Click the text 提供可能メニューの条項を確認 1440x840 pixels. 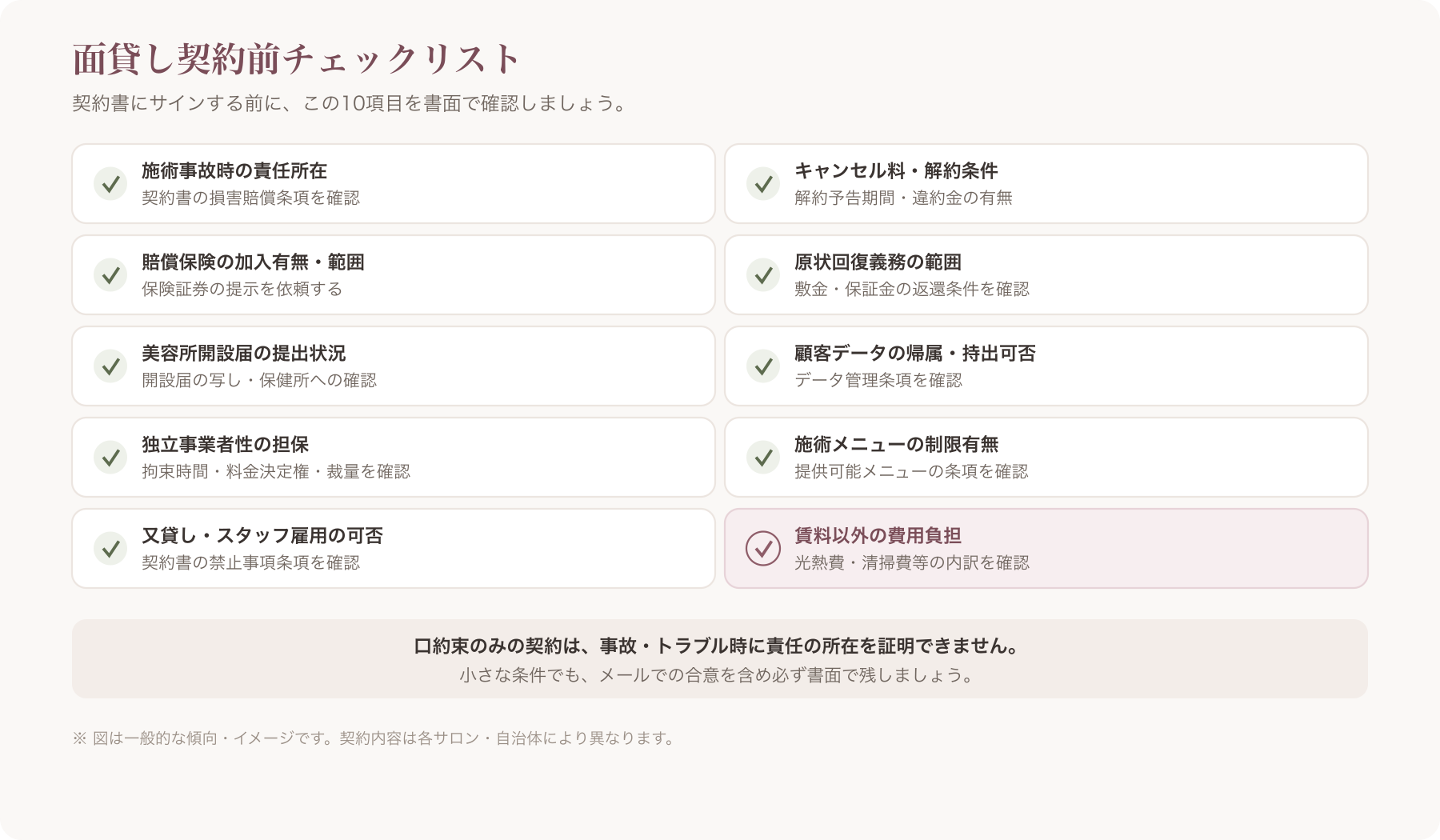coord(911,471)
